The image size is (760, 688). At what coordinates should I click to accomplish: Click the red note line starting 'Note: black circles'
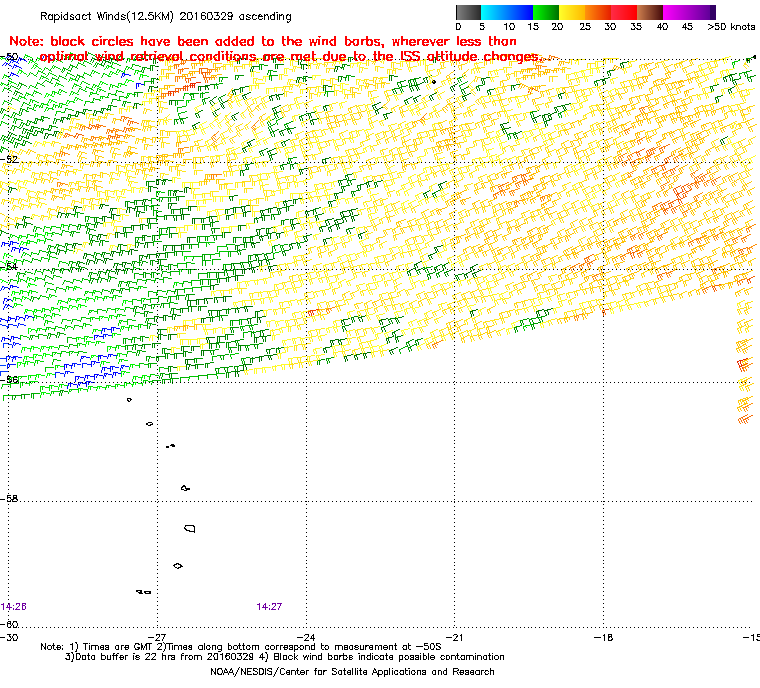pos(263,41)
